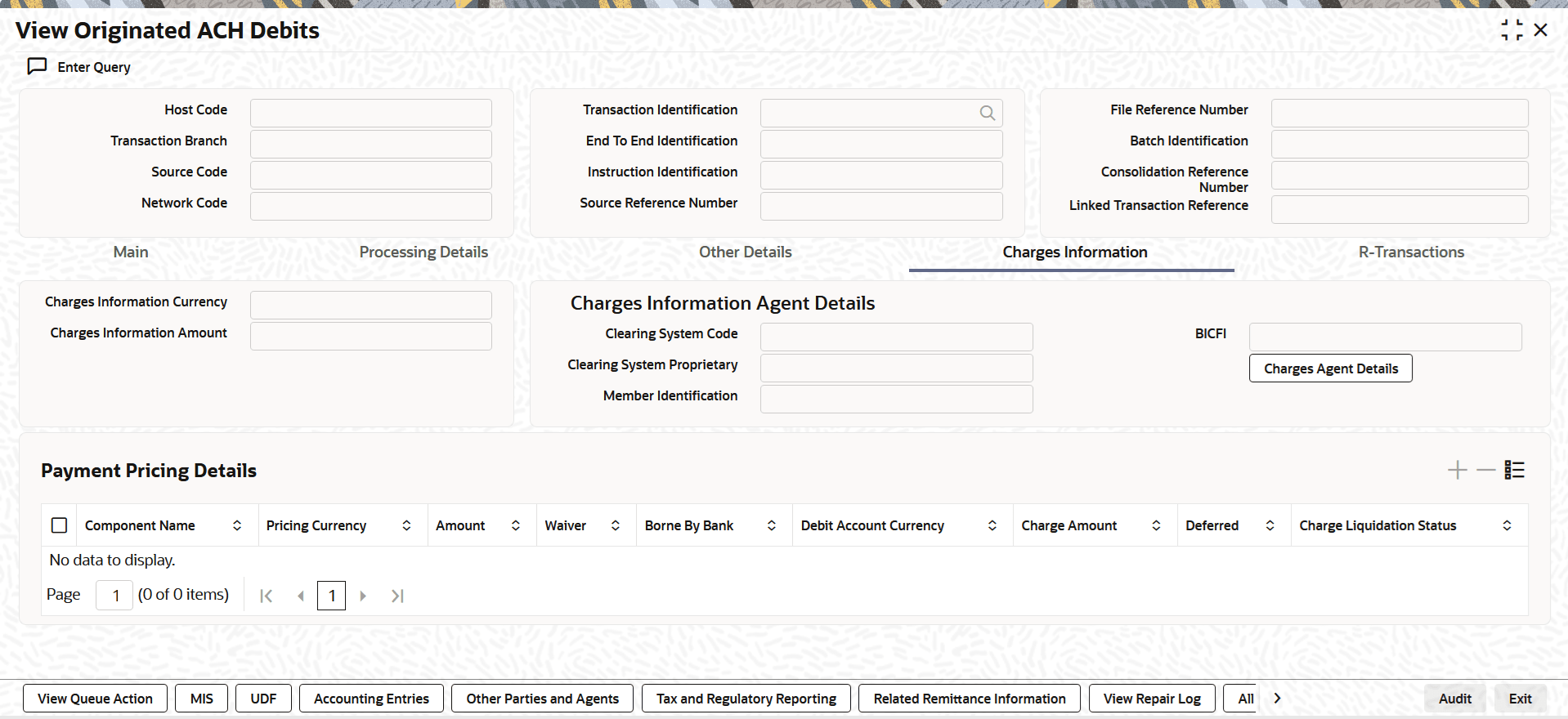The height and width of the screenshot is (719, 1568).
Task: Sort the Borne By Bank column
Action: pyautogui.click(x=772, y=525)
